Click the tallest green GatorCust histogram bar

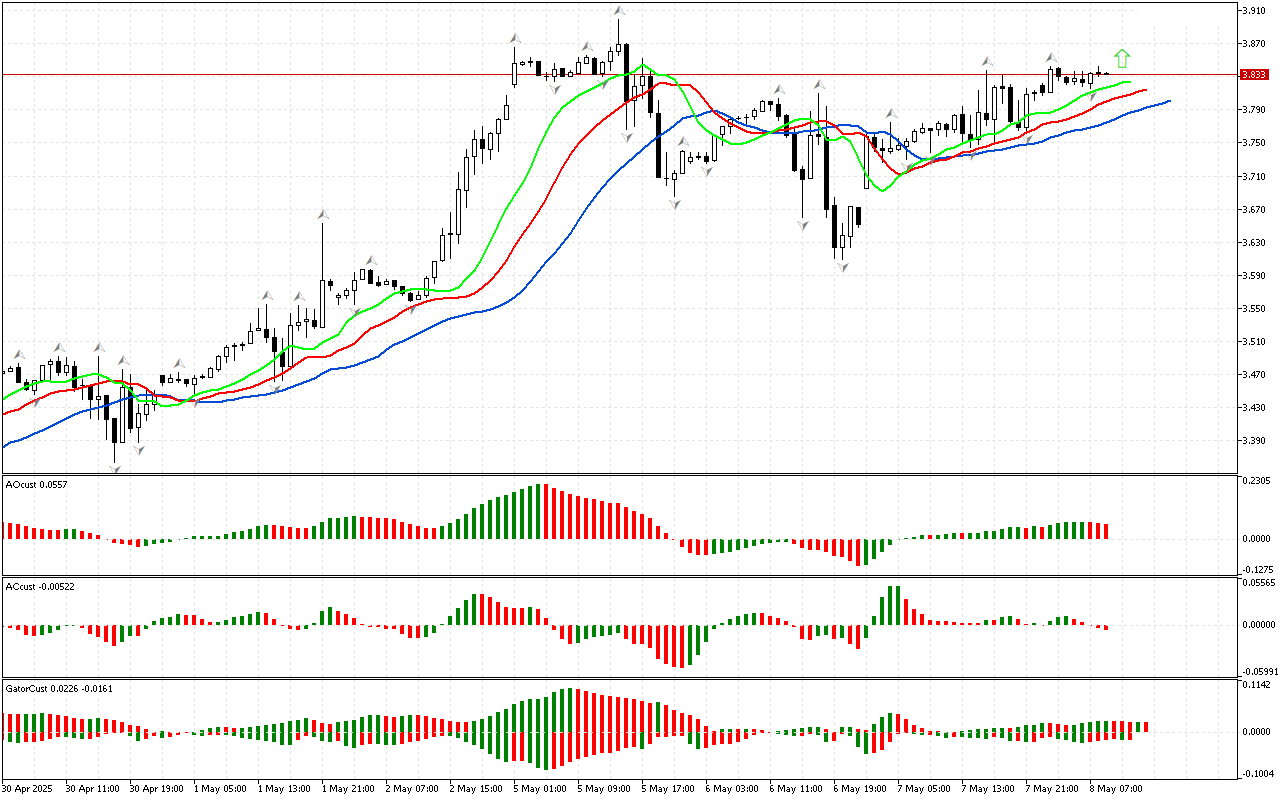click(571, 709)
